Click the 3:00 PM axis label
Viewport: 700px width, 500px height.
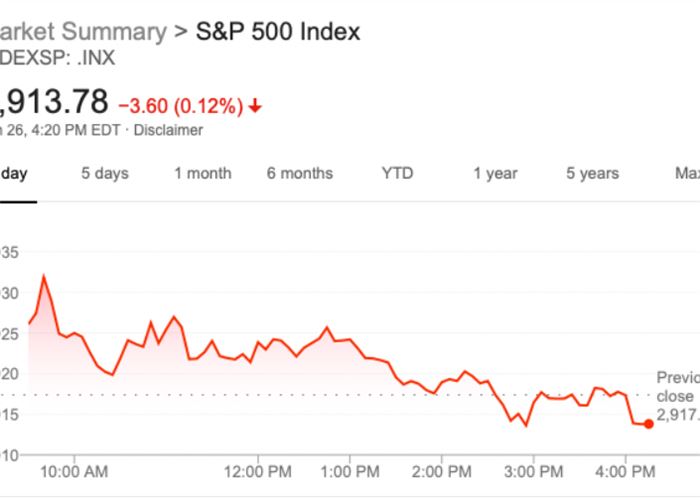[x=533, y=469]
